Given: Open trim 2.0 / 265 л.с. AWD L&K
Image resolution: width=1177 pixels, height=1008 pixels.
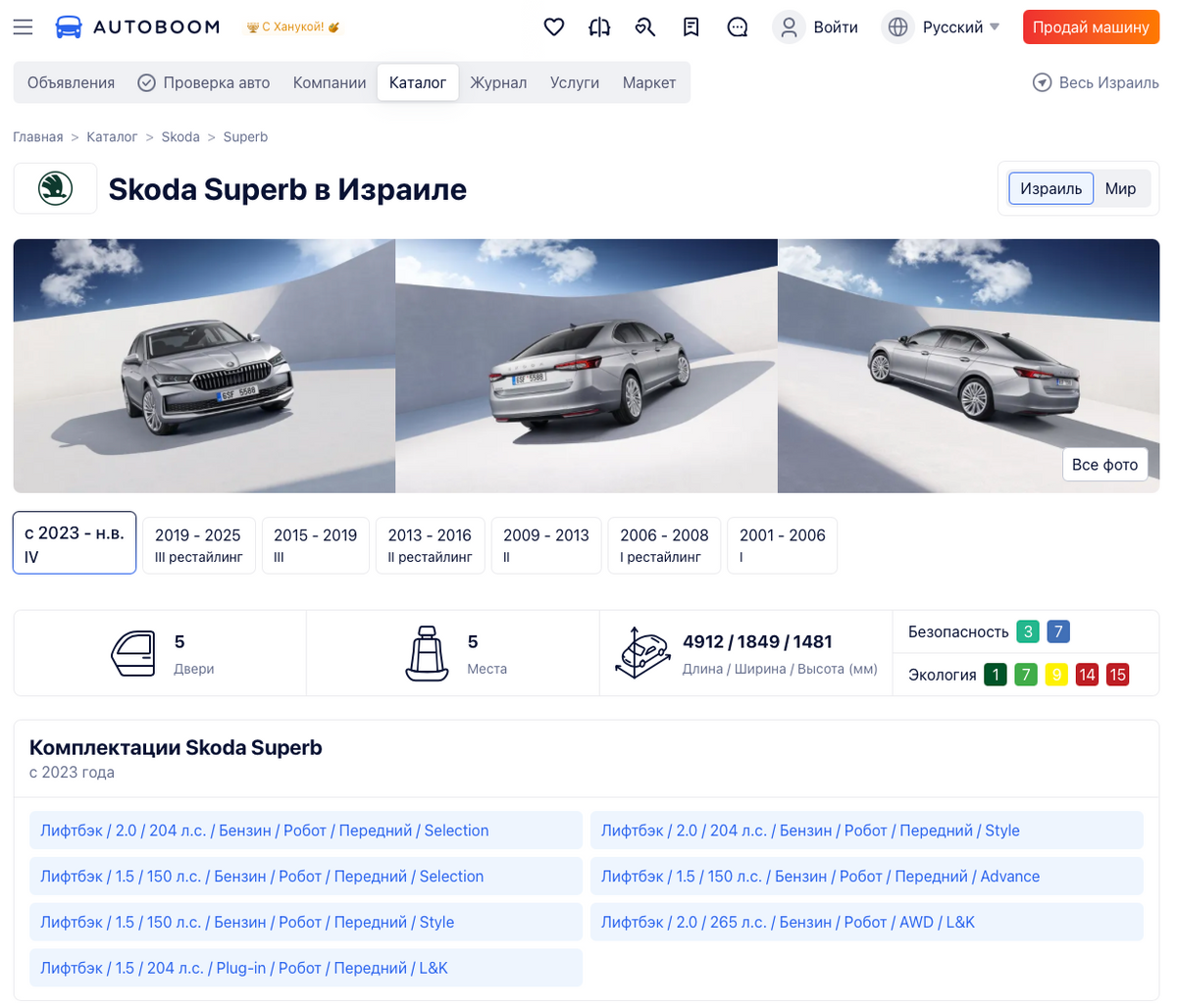Looking at the screenshot, I should (x=867, y=923).
